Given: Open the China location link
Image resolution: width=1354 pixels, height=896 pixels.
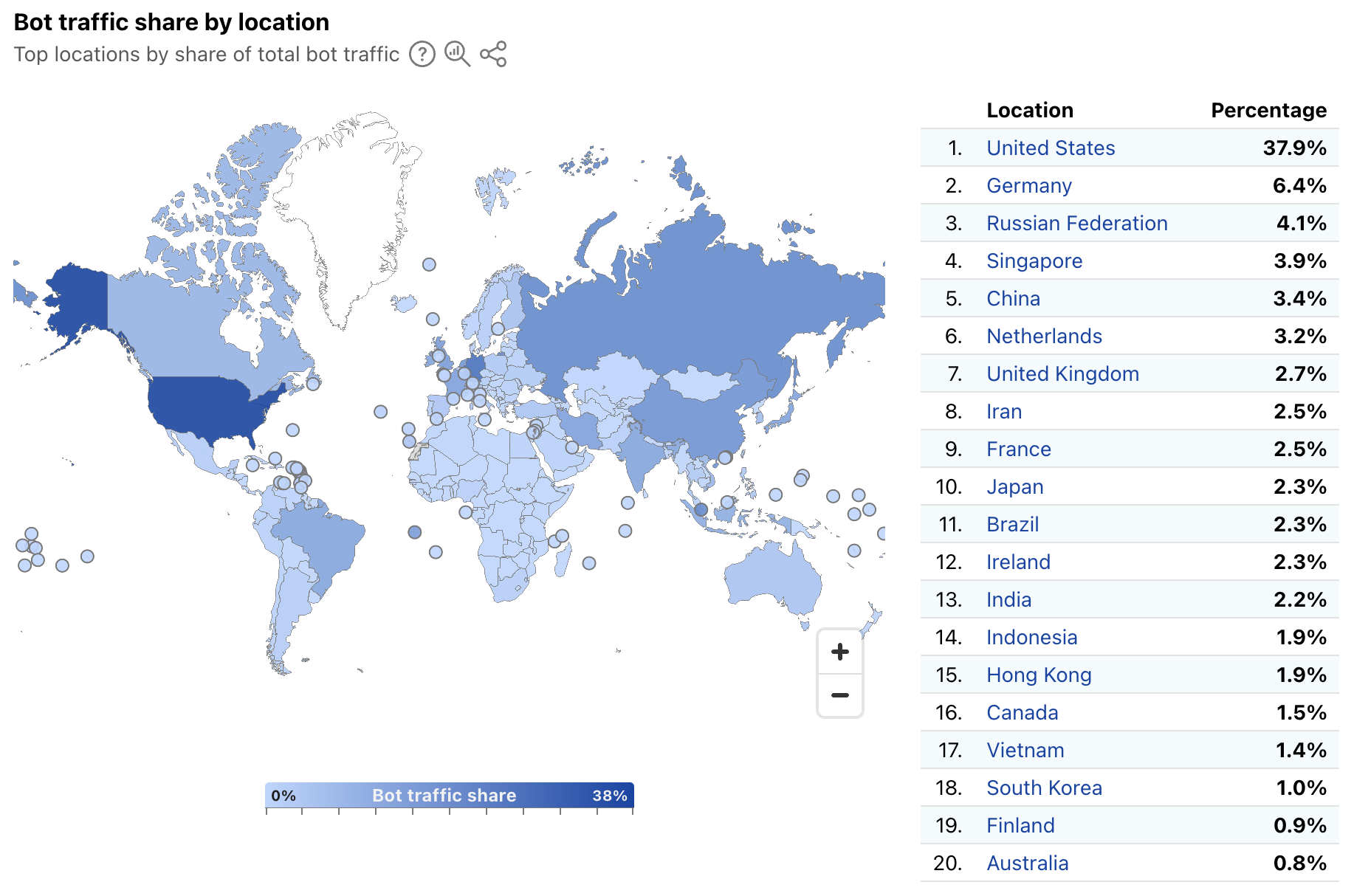Looking at the screenshot, I should (1013, 299).
